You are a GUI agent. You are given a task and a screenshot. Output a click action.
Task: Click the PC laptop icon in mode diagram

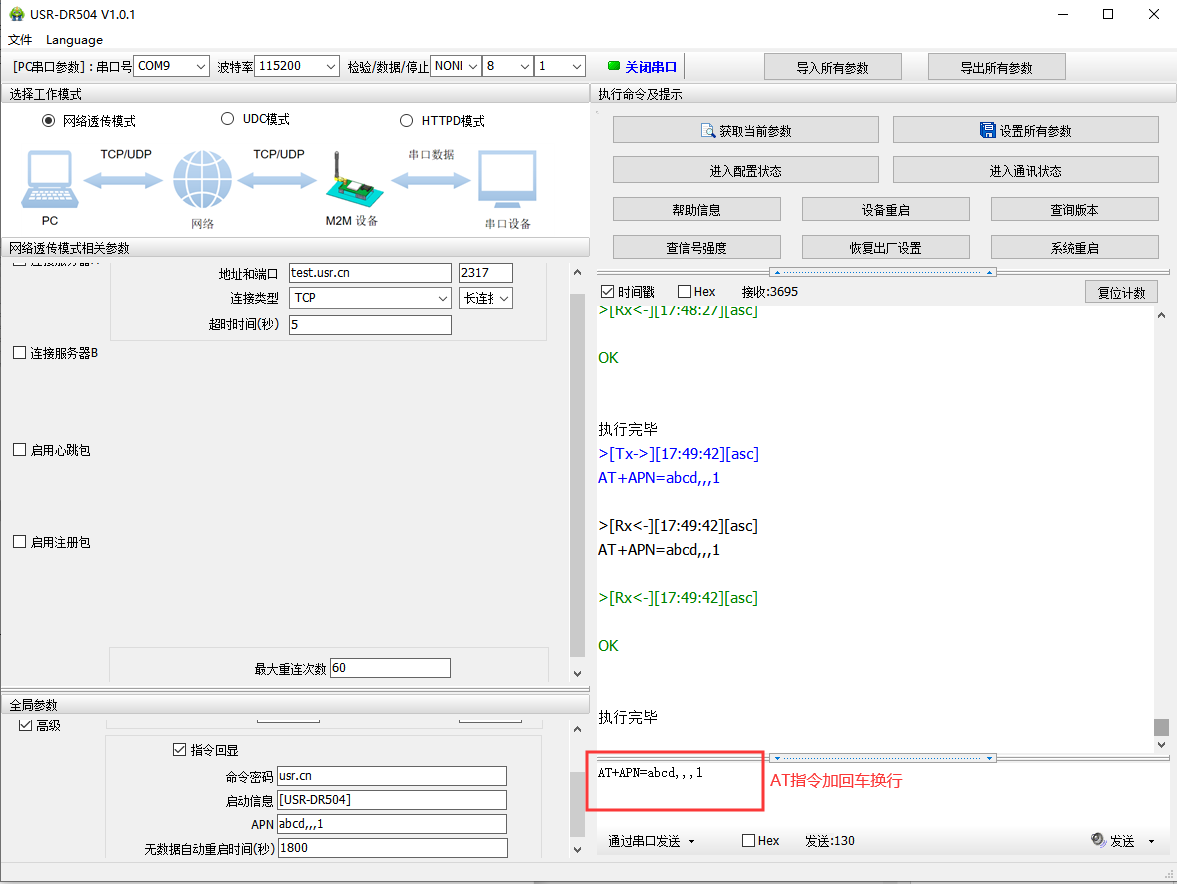click(48, 180)
